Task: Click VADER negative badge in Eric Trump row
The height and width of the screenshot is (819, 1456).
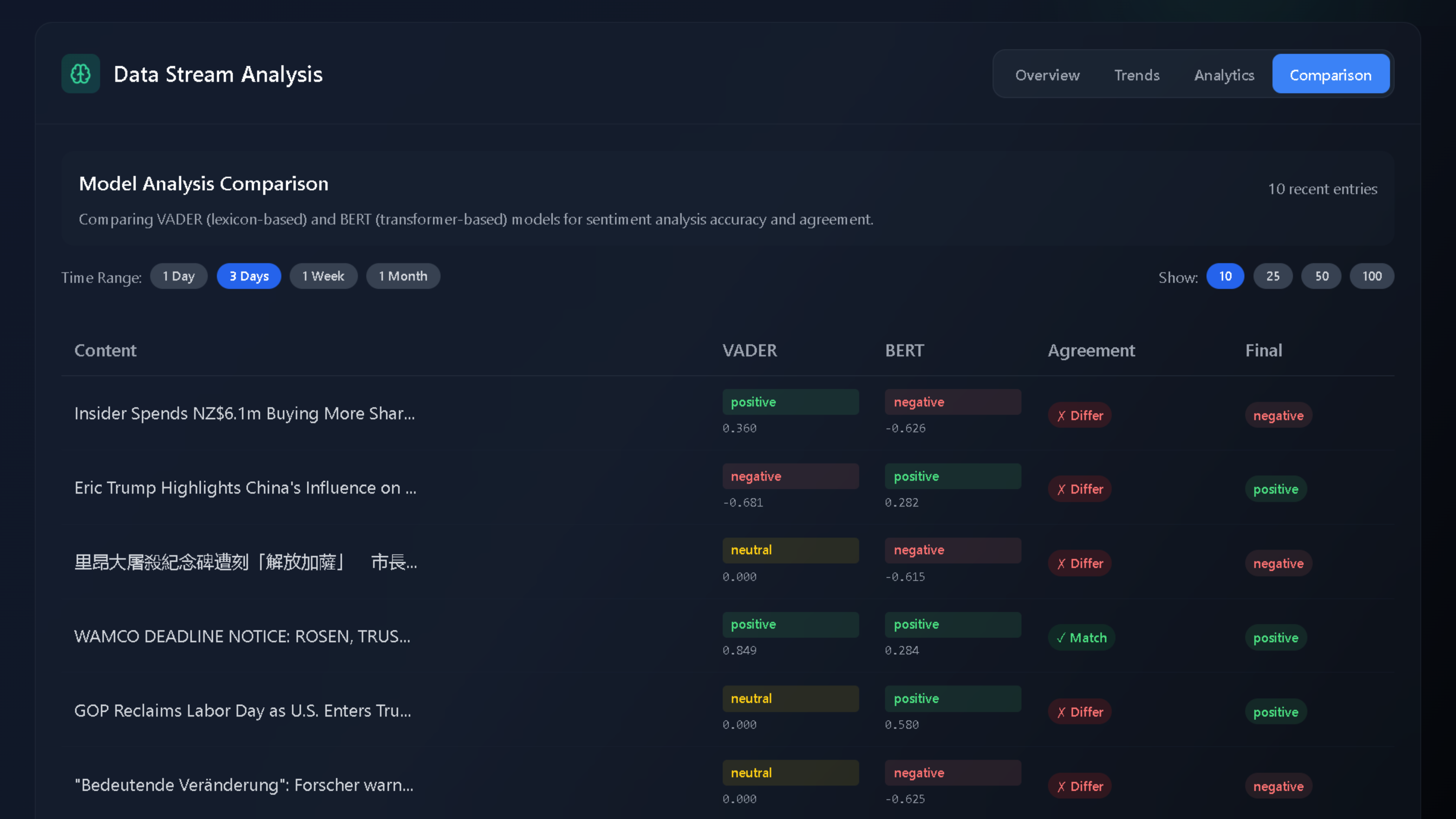Action: click(x=790, y=476)
